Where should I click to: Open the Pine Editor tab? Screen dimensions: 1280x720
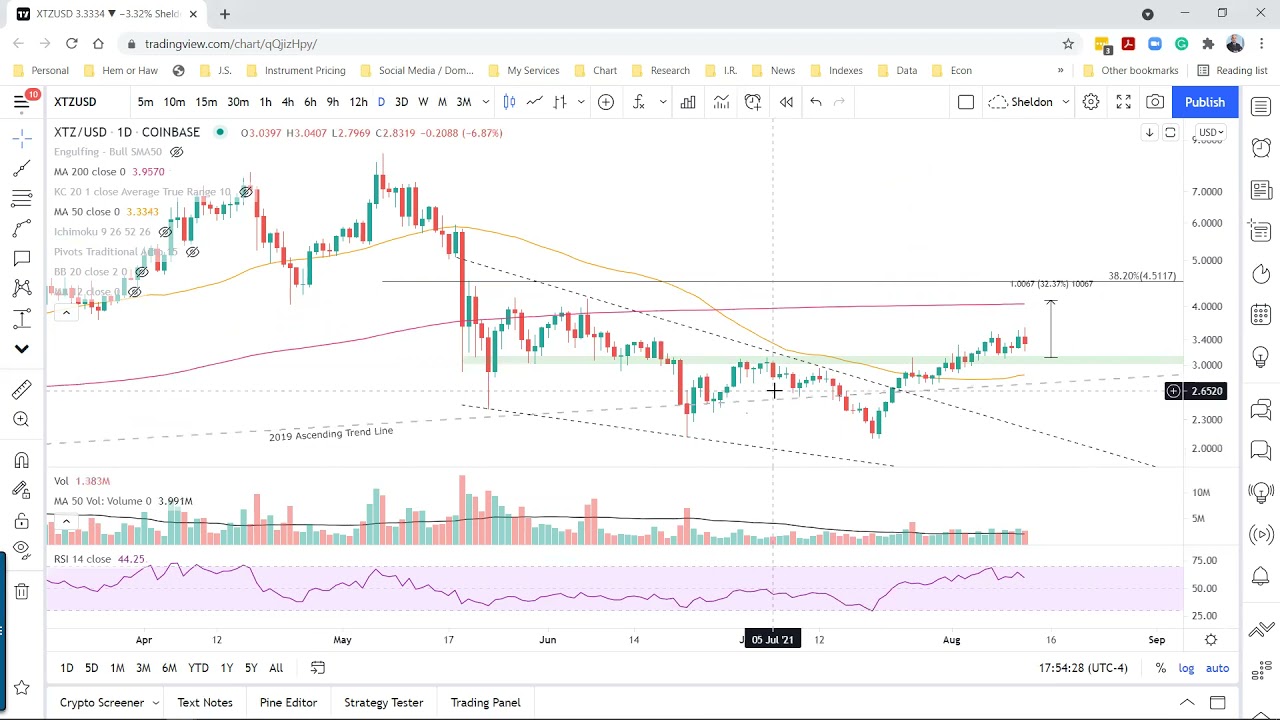288,703
